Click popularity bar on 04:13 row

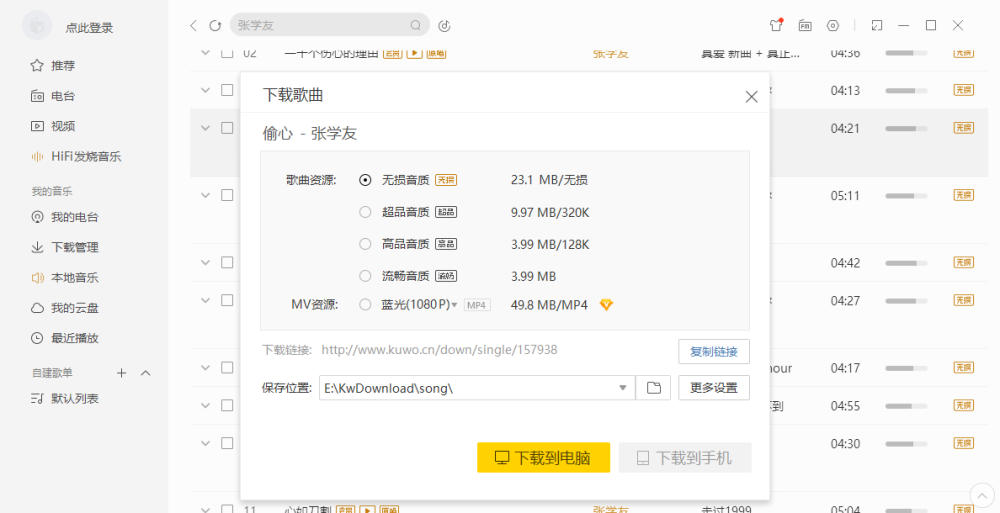[906, 91]
